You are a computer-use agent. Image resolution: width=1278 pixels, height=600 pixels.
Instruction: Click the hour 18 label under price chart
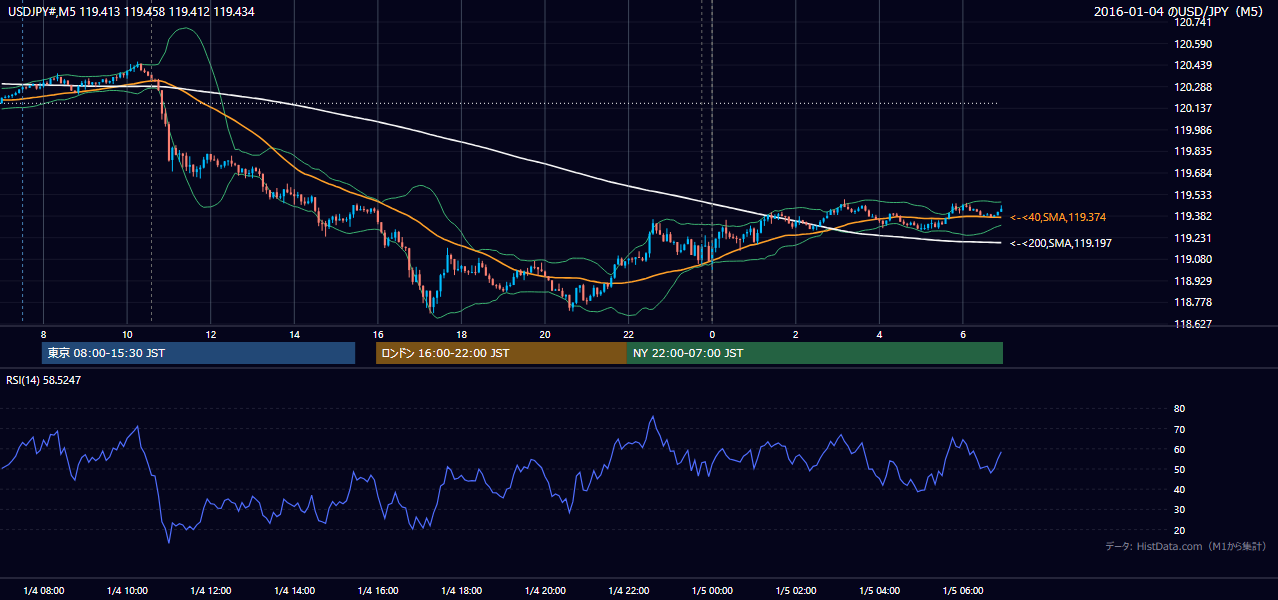click(x=461, y=334)
